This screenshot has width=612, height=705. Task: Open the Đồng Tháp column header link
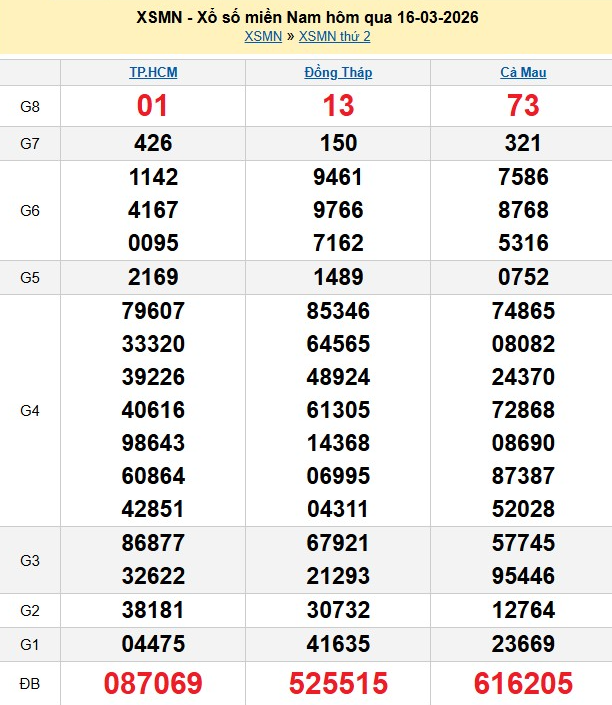coord(338,72)
